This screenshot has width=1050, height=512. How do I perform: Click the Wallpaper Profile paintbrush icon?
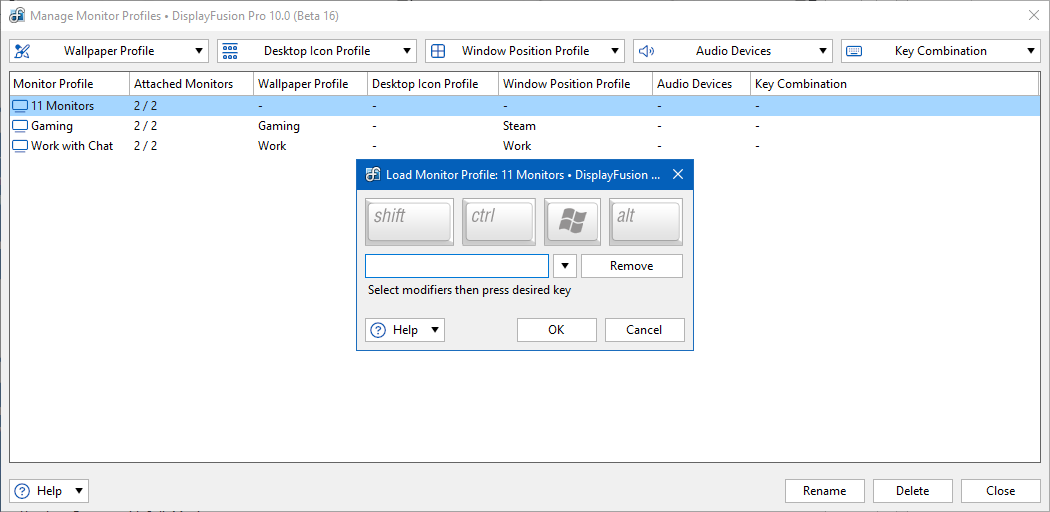22,51
